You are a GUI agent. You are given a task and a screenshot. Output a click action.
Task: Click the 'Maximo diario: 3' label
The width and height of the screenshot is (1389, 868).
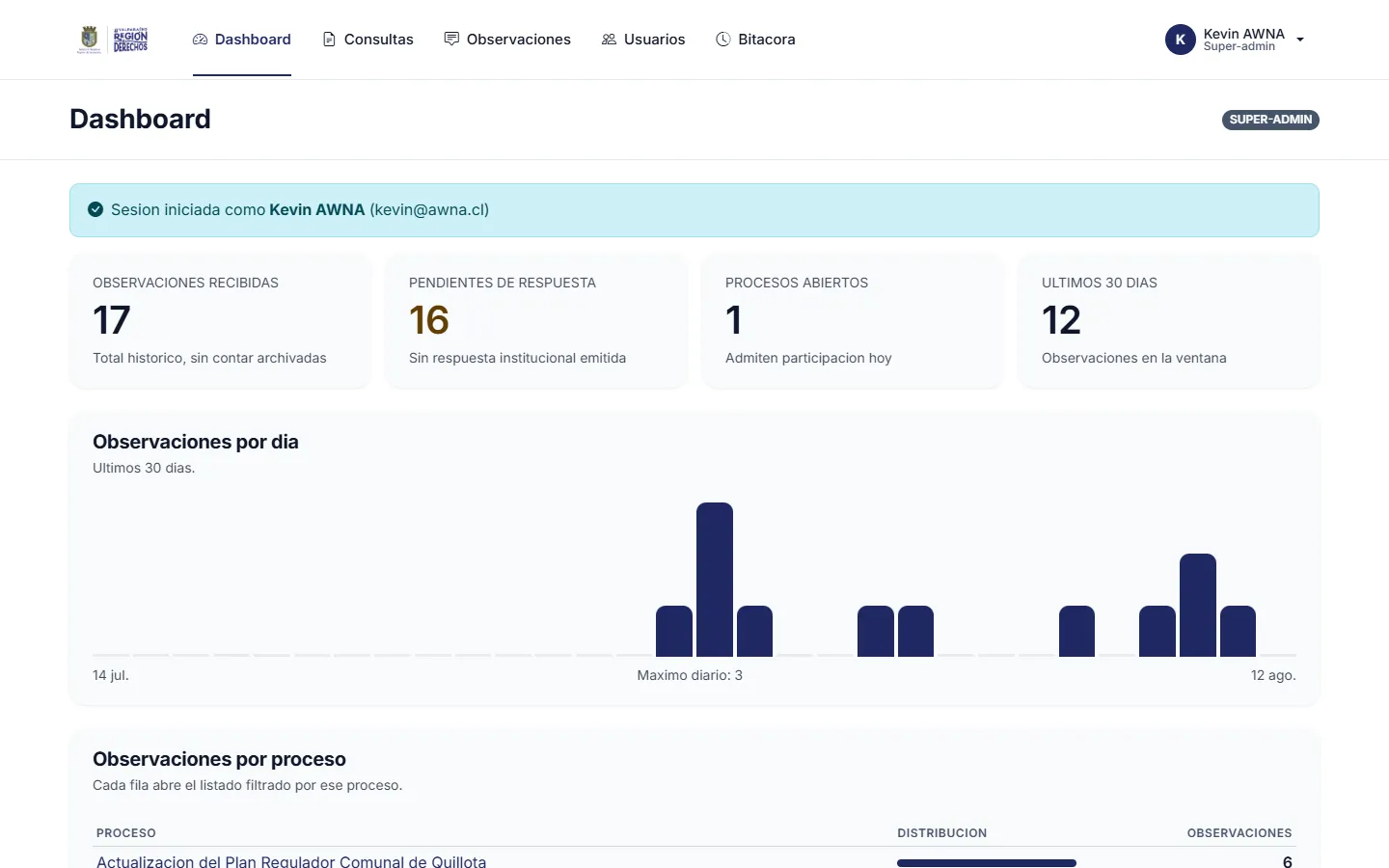(690, 675)
